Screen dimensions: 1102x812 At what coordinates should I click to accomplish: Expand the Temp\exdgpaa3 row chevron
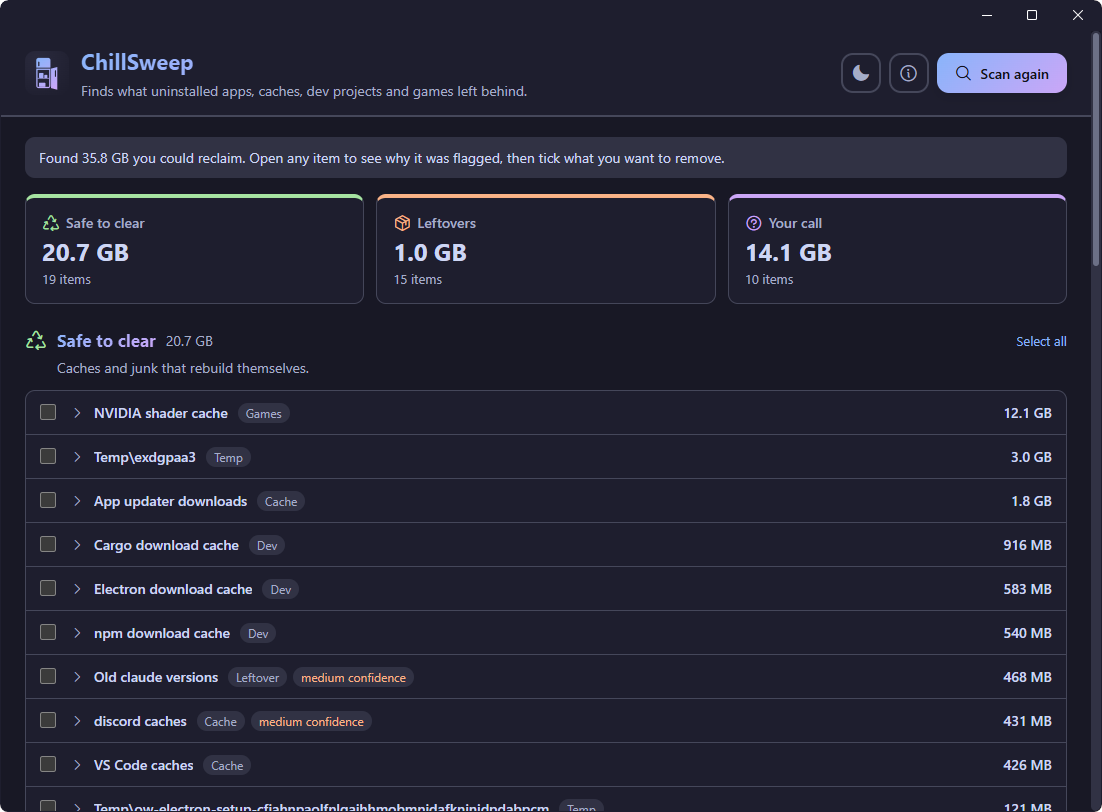pyautogui.click(x=77, y=457)
